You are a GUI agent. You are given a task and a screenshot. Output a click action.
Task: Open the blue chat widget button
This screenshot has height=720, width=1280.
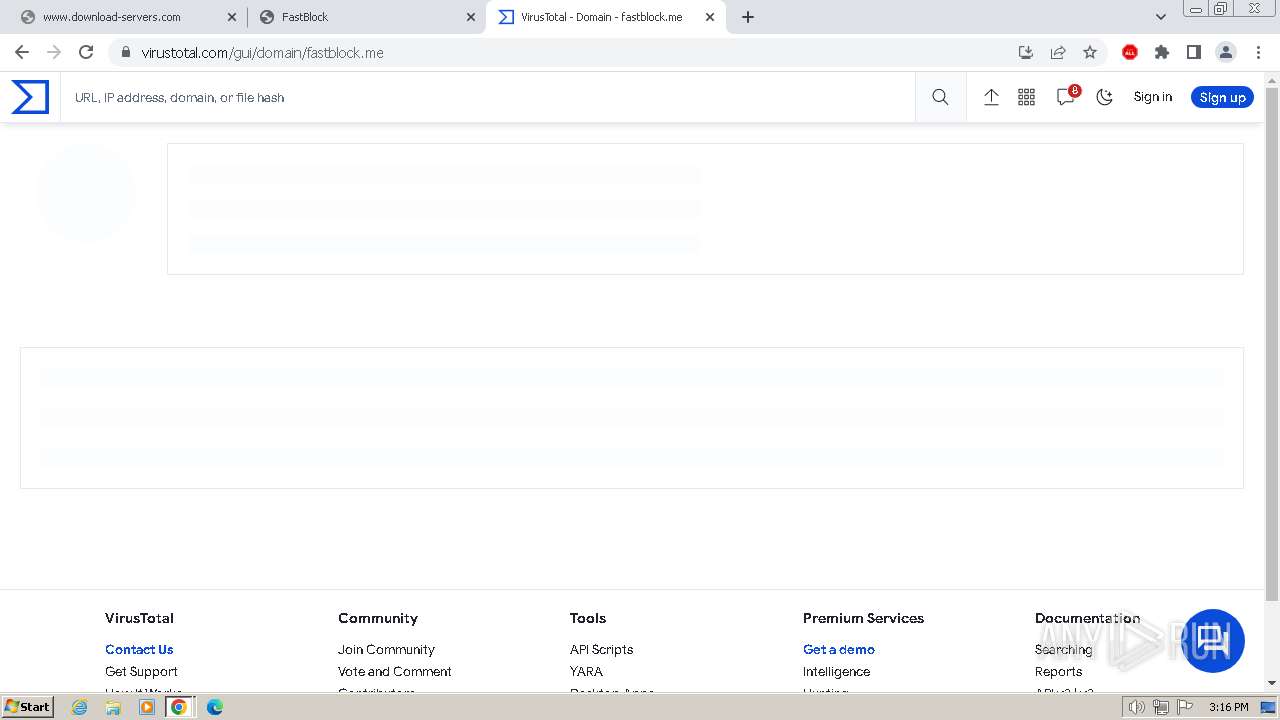pos(1212,641)
